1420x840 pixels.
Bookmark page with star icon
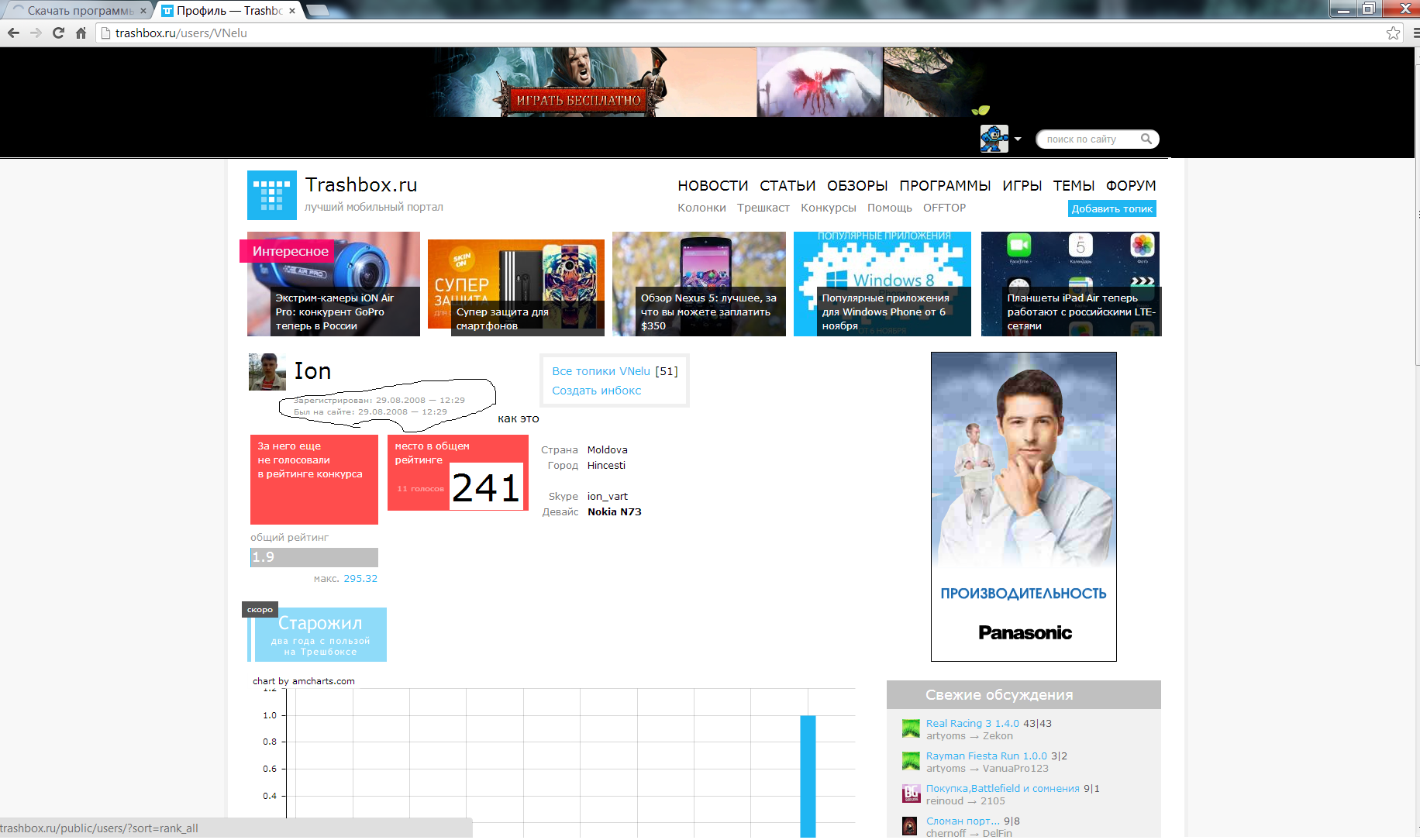pos(1393,33)
